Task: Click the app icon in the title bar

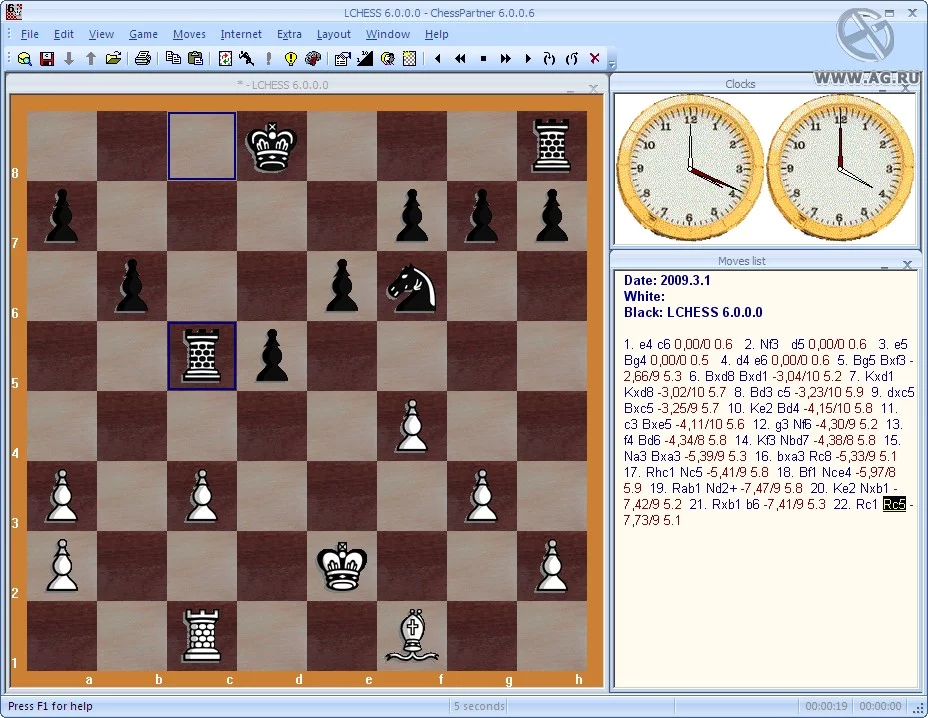Action: tap(13, 11)
